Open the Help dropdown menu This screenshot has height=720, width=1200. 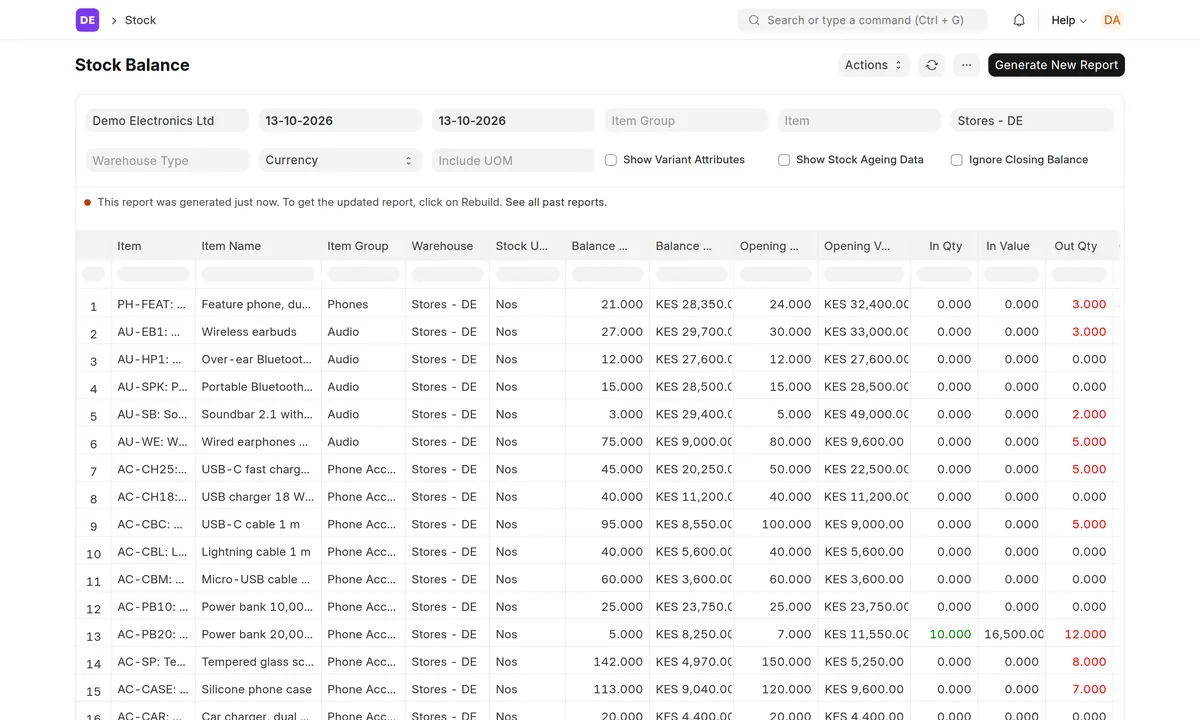click(x=1069, y=20)
